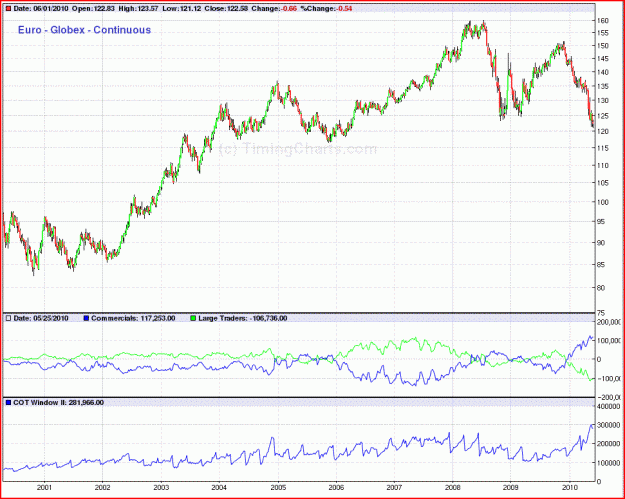Click the 145 price axis label
Image resolution: width=625 pixels, height=499 pixels.
[603, 59]
